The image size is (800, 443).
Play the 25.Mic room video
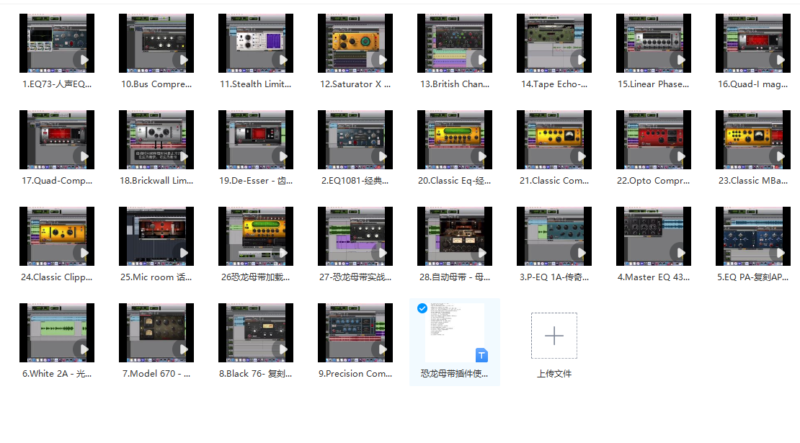click(x=183, y=254)
